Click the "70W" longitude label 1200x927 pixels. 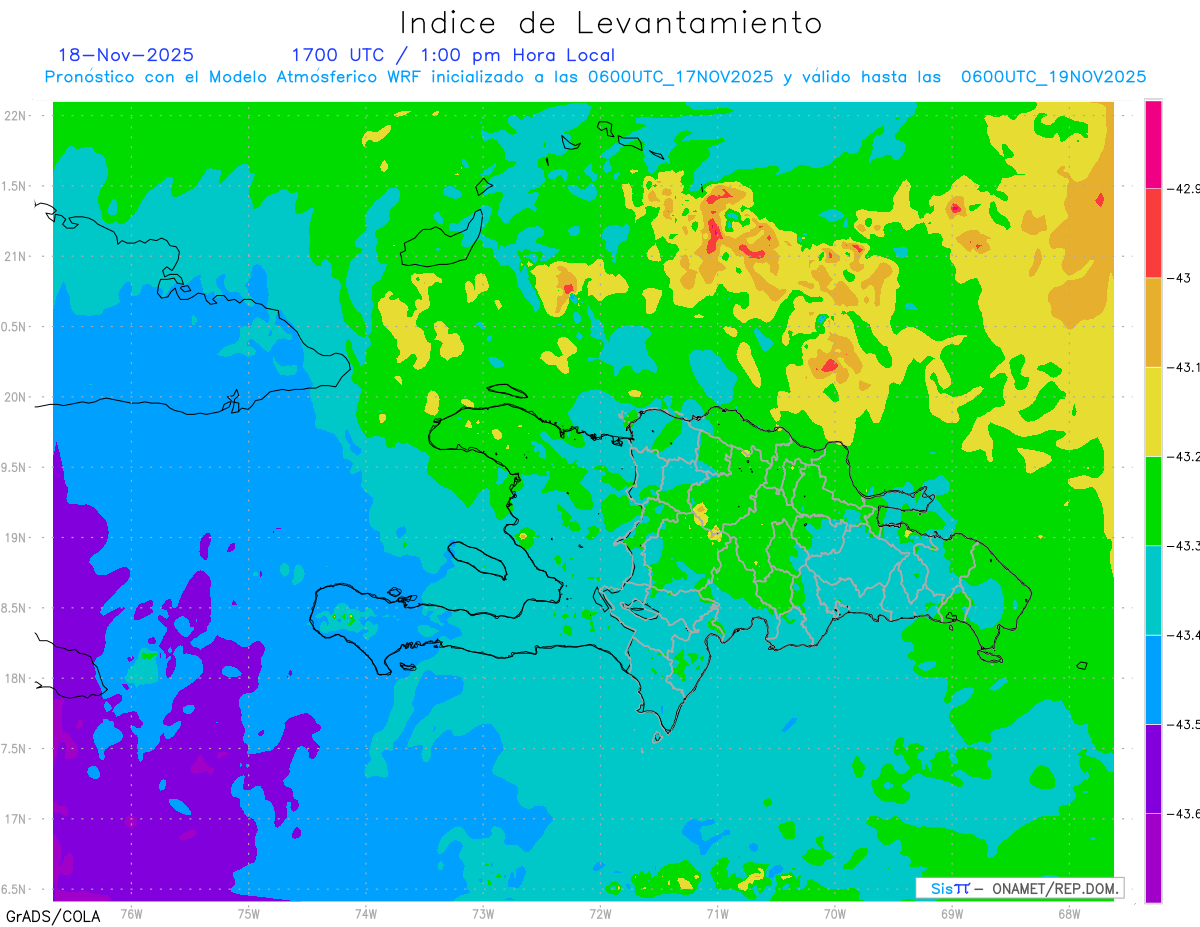[x=835, y=914]
